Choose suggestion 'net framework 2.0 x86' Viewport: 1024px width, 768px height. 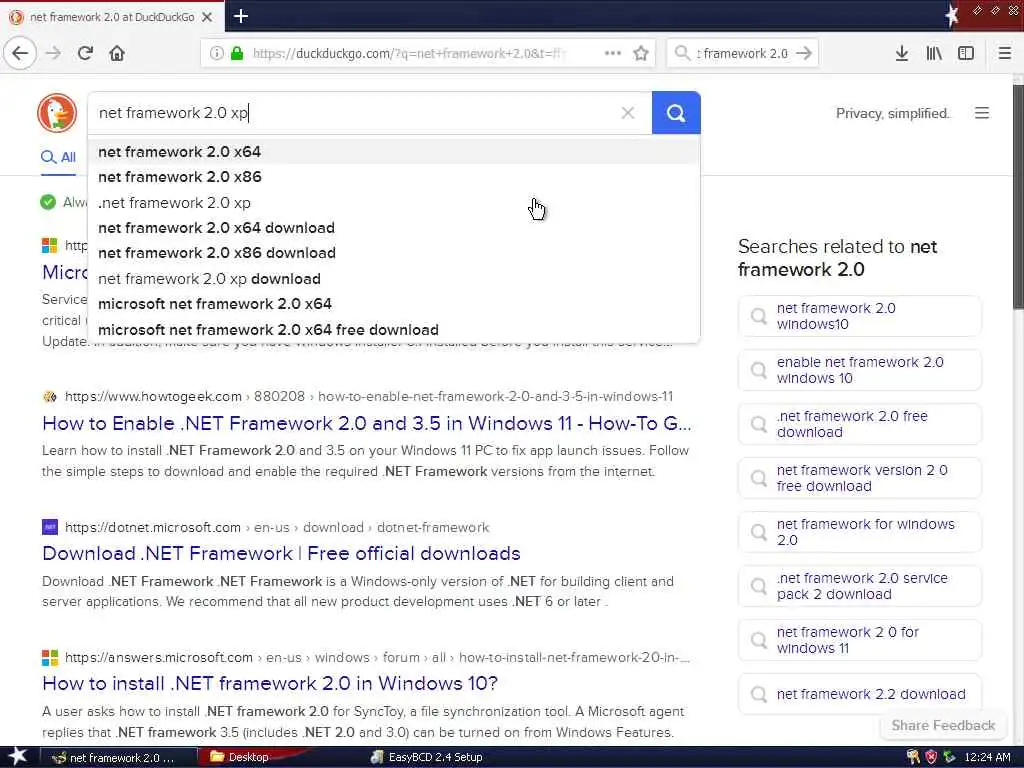point(394,177)
